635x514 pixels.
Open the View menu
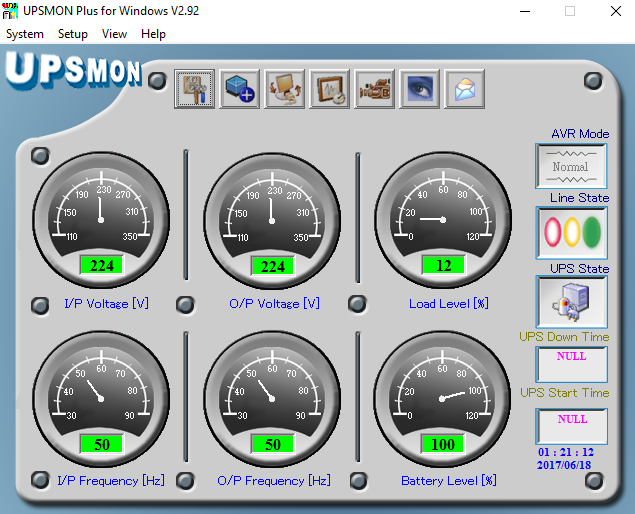tap(114, 34)
